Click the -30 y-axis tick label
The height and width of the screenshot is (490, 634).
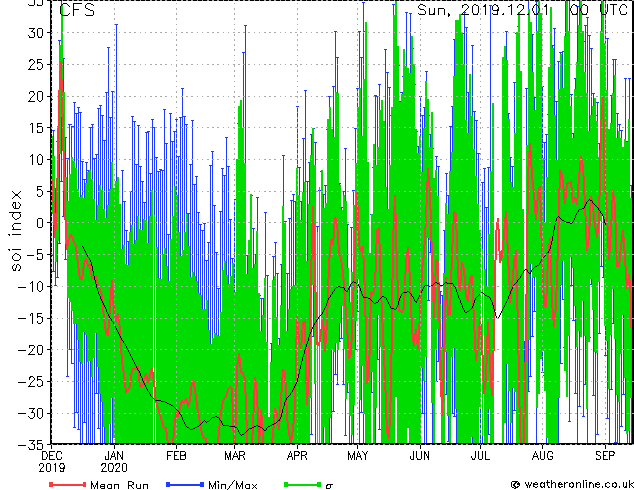tap(32, 413)
